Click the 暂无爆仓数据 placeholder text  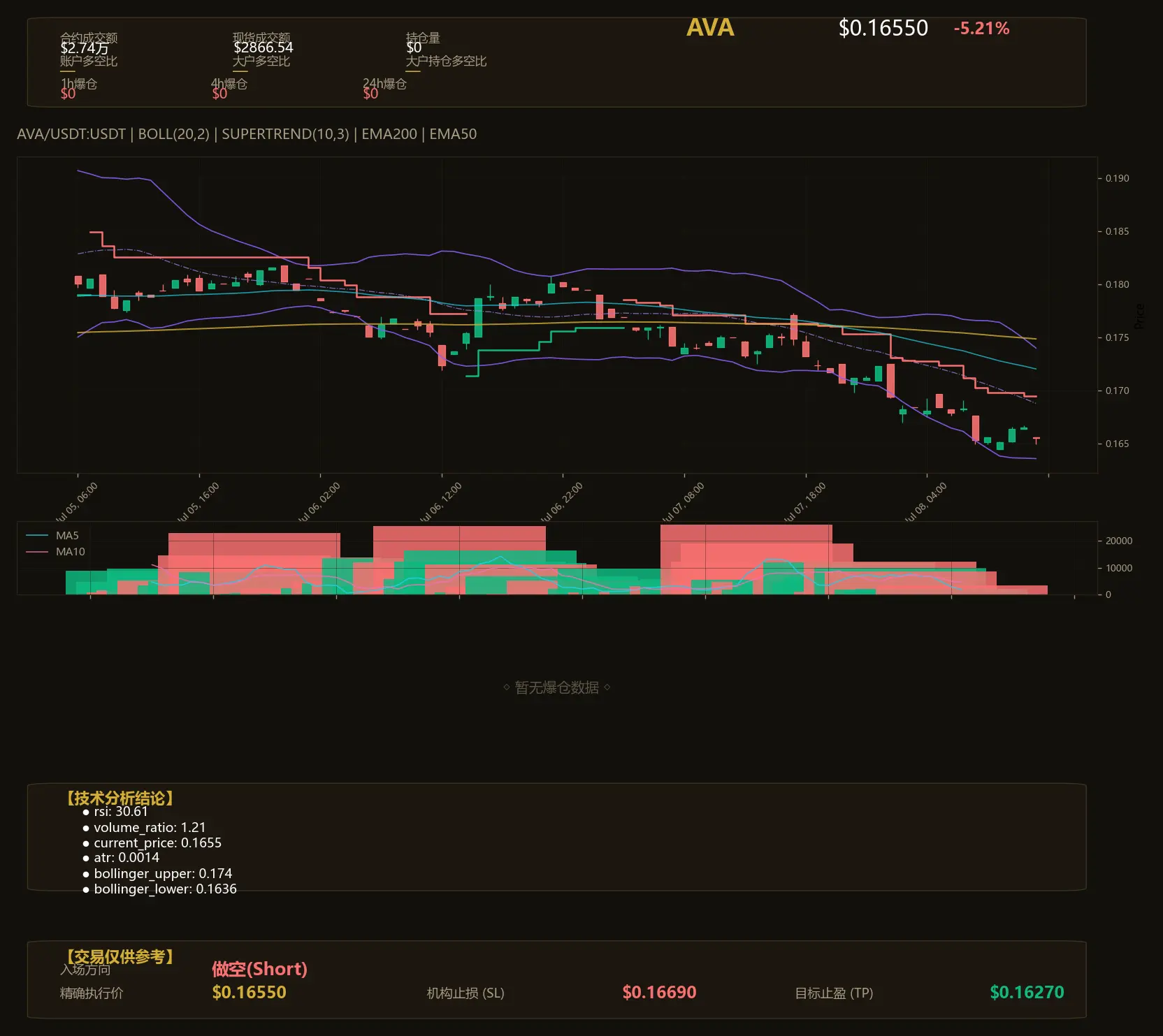(556, 687)
